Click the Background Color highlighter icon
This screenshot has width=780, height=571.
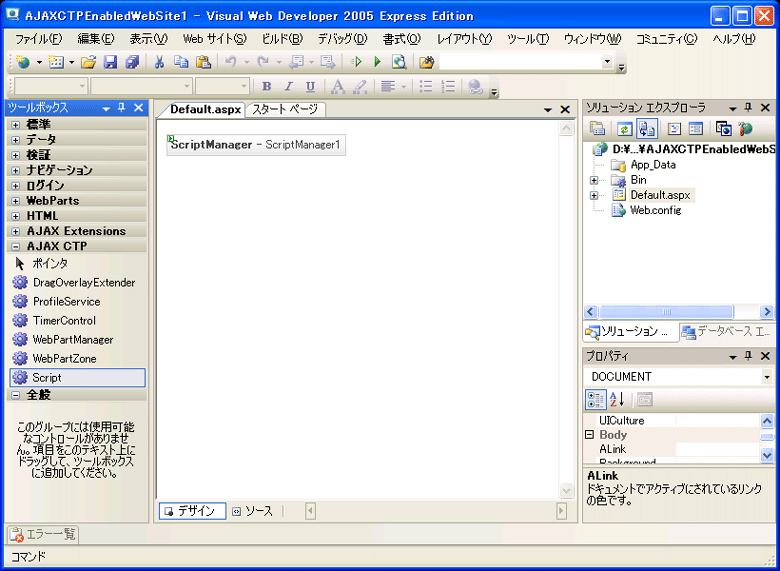(360, 87)
